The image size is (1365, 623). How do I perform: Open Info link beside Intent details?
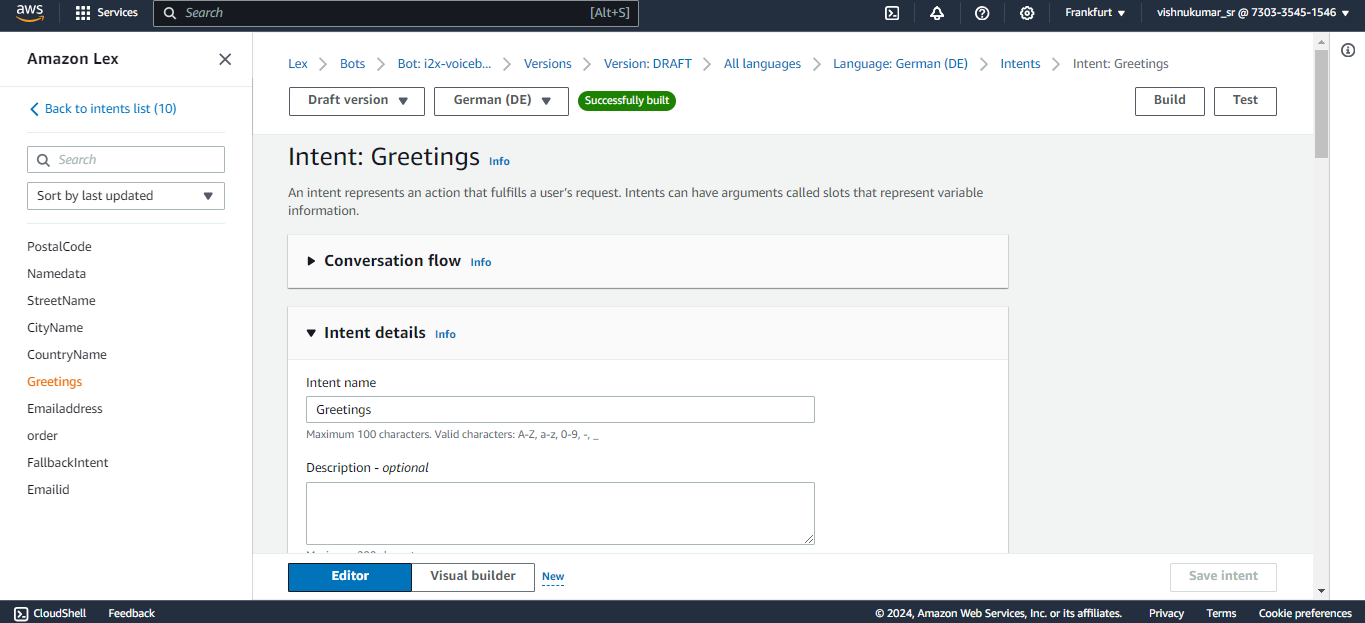[445, 334]
